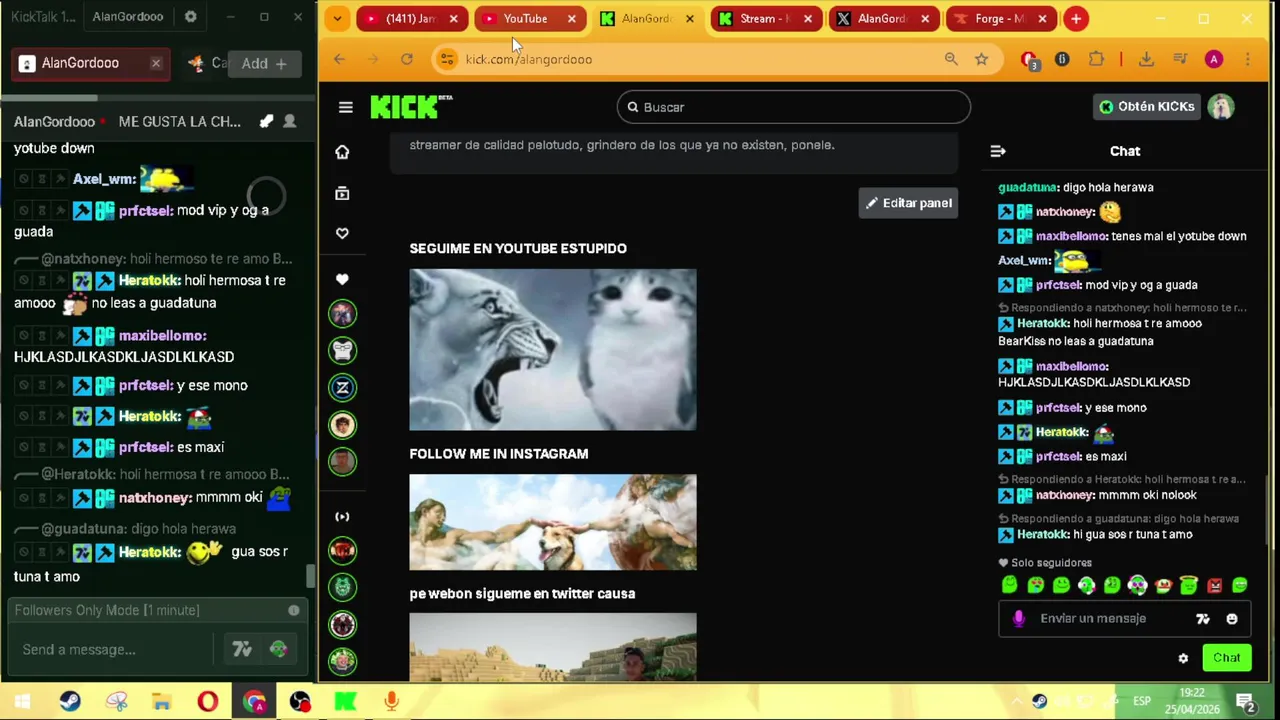
Task: Open the Chrome profile avatar 'A'
Action: [x=1214, y=59]
